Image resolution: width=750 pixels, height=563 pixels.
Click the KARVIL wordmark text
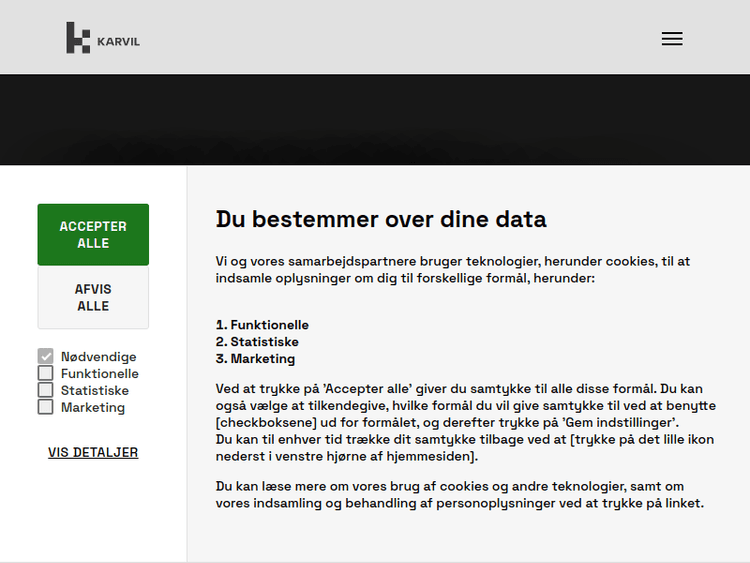pos(118,42)
